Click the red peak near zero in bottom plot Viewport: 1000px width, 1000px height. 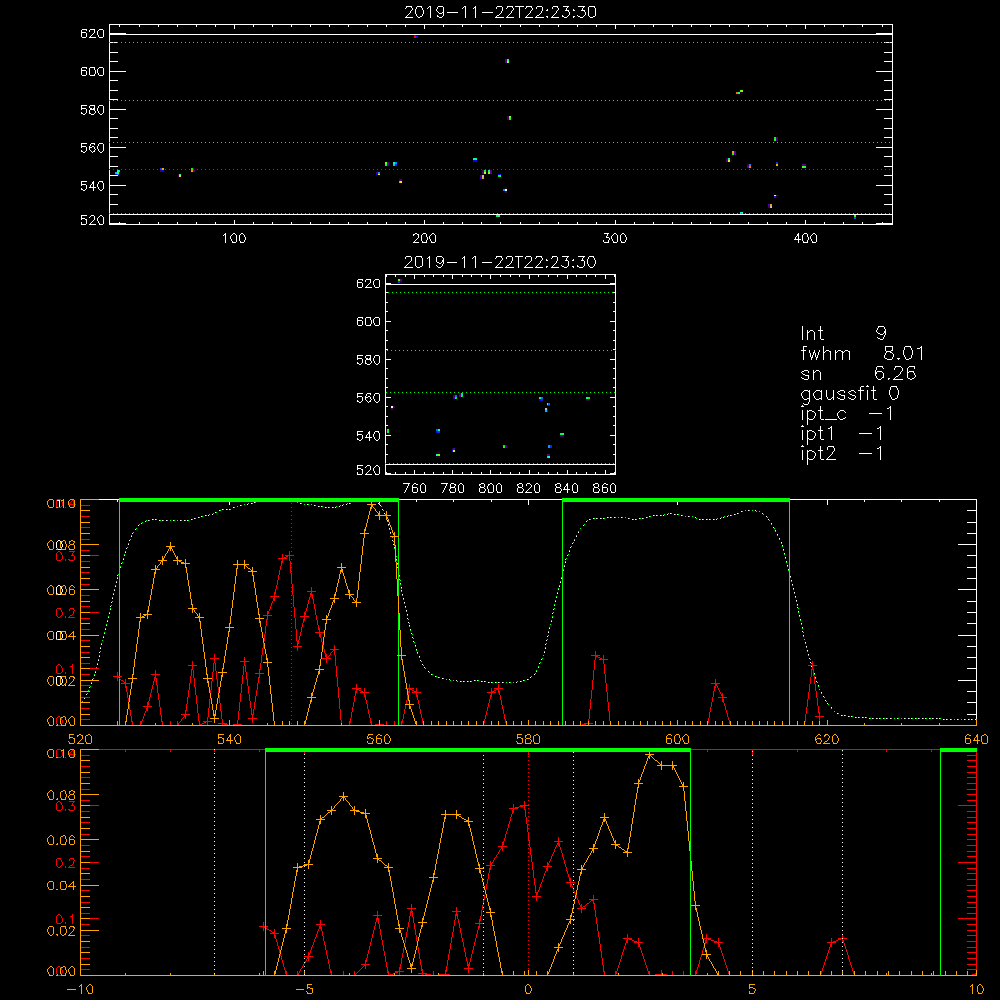click(x=524, y=805)
